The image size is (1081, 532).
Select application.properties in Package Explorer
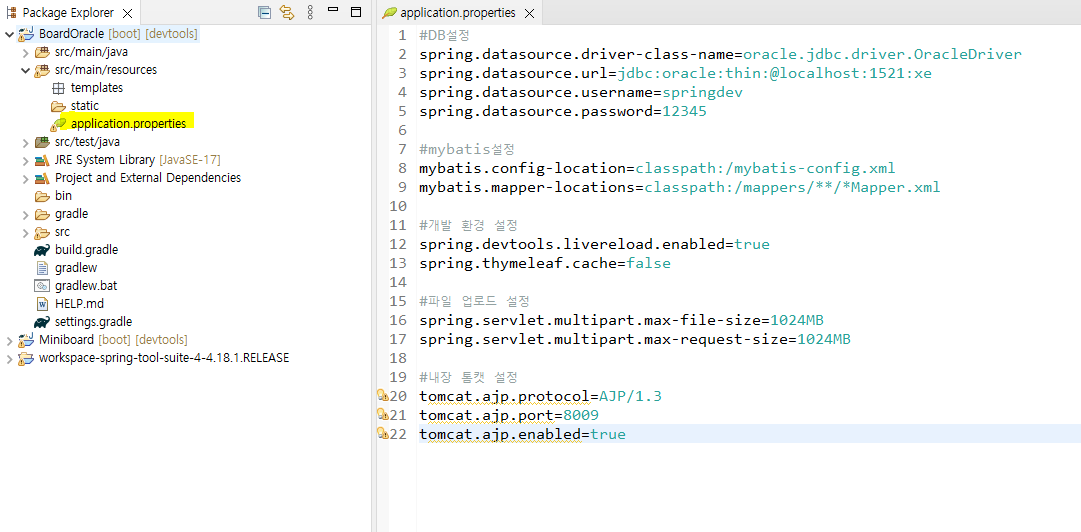[x=128, y=124]
